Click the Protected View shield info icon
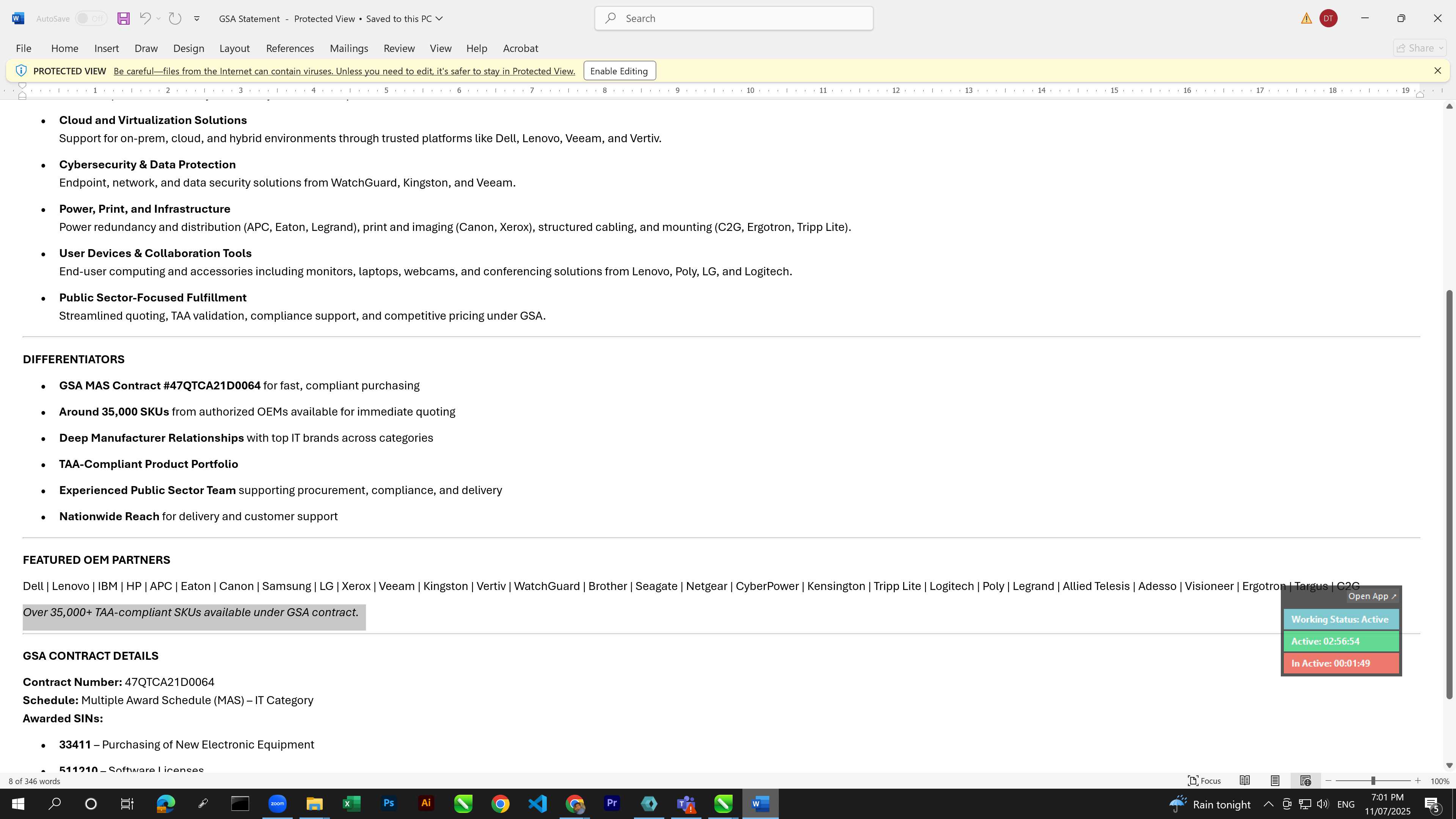This screenshot has height=819, width=1456. coord(21,71)
